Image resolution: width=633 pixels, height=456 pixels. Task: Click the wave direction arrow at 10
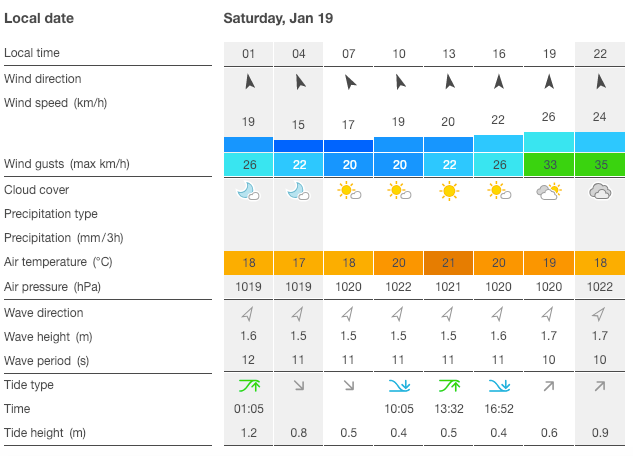pos(398,315)
